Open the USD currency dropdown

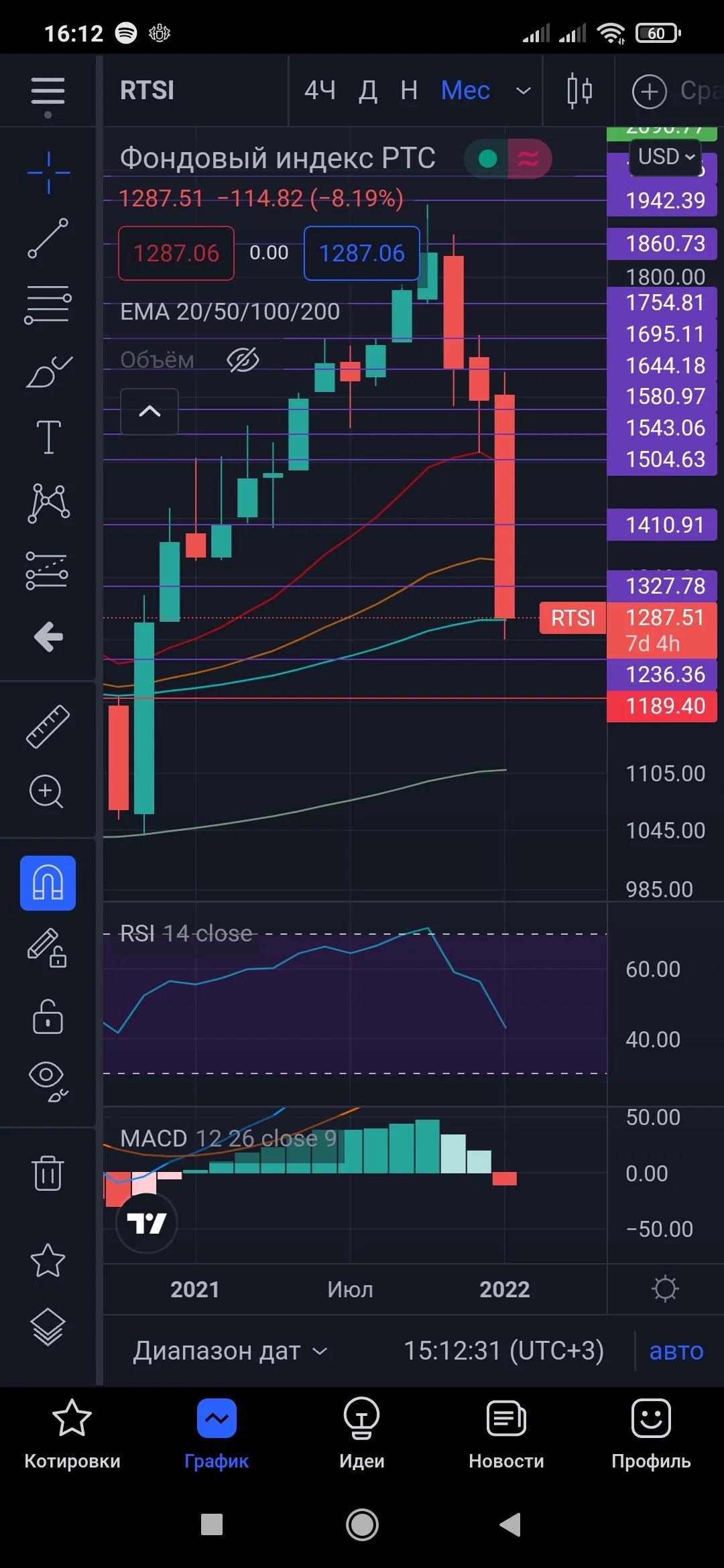[x=666, y=157]
